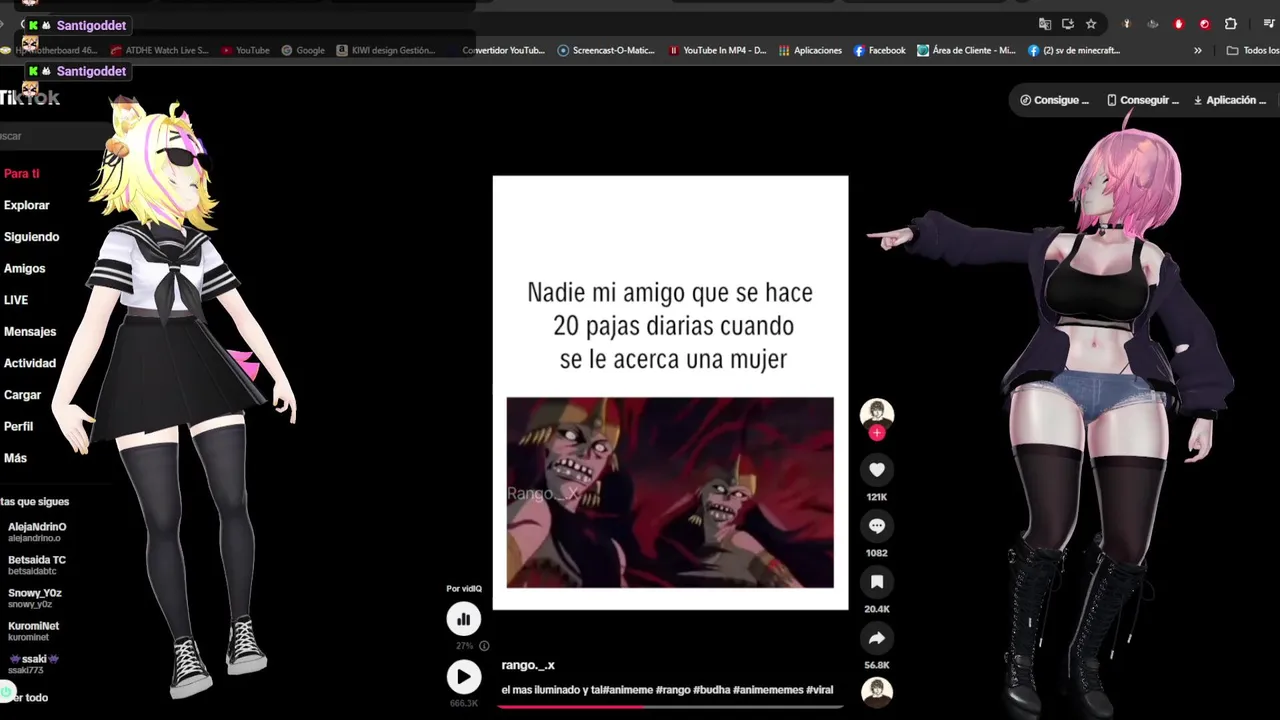This screenshot has height=720, width=1280.
Task: Open Área de Cliente bookmark
Action: [967, 50]
